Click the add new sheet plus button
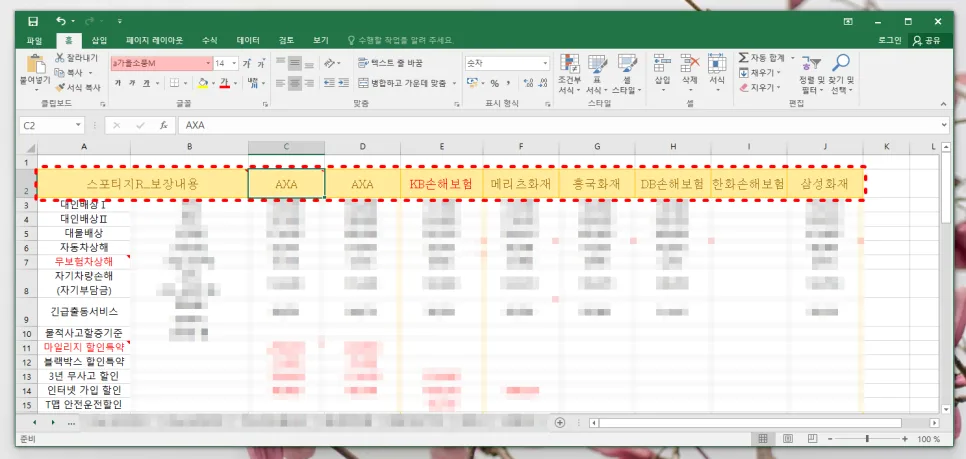 560,423
